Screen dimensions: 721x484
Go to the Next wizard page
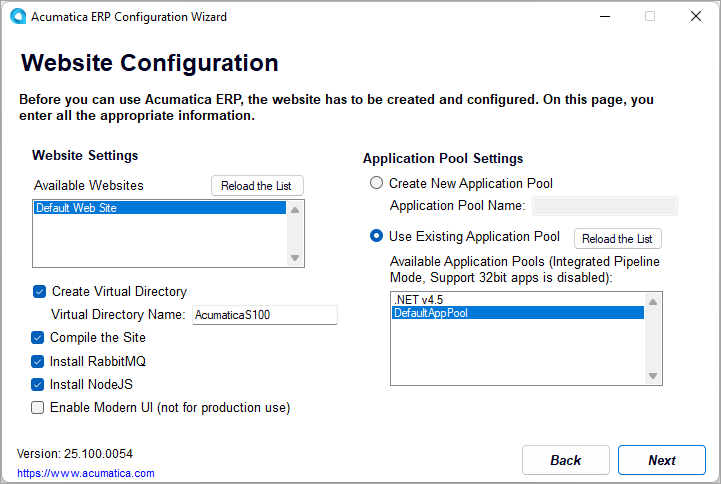(x=662, y=460)
